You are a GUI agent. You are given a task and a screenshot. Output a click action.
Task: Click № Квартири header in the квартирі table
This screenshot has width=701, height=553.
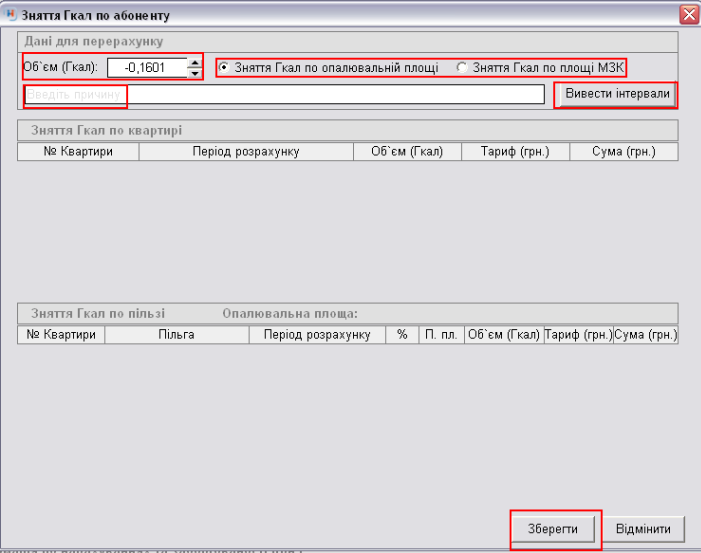click(78, 152)
